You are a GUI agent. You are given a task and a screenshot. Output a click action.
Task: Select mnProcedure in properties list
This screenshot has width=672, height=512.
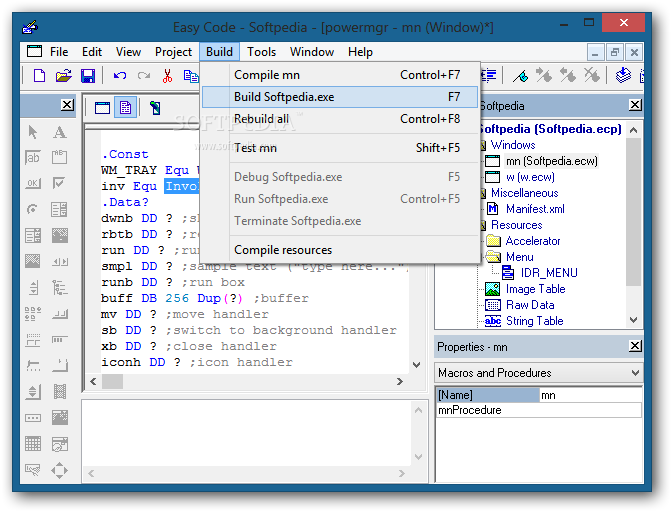pyautogui.click(x=538, y=410)
